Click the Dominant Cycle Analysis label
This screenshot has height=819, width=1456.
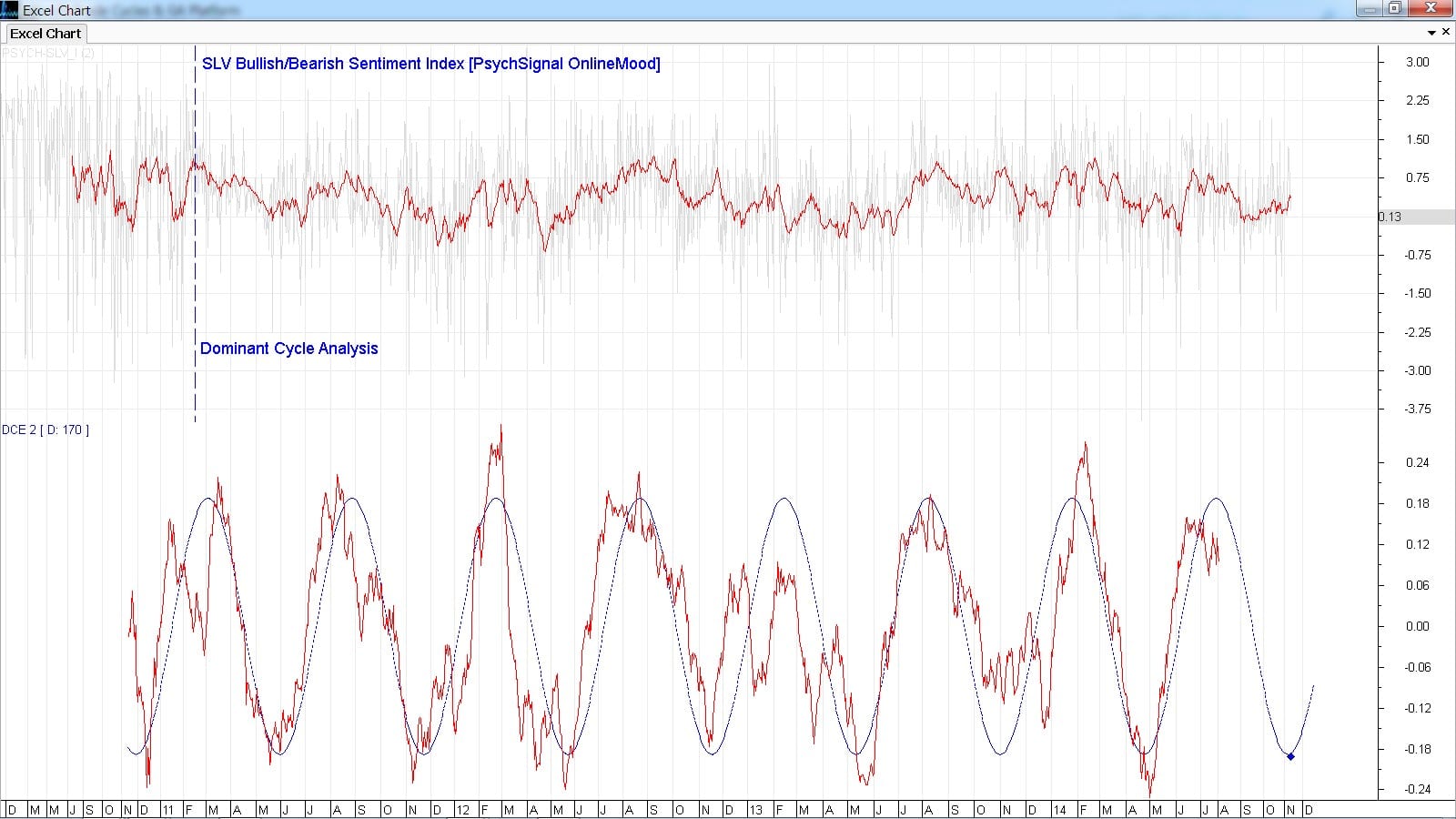click(289, 349)
